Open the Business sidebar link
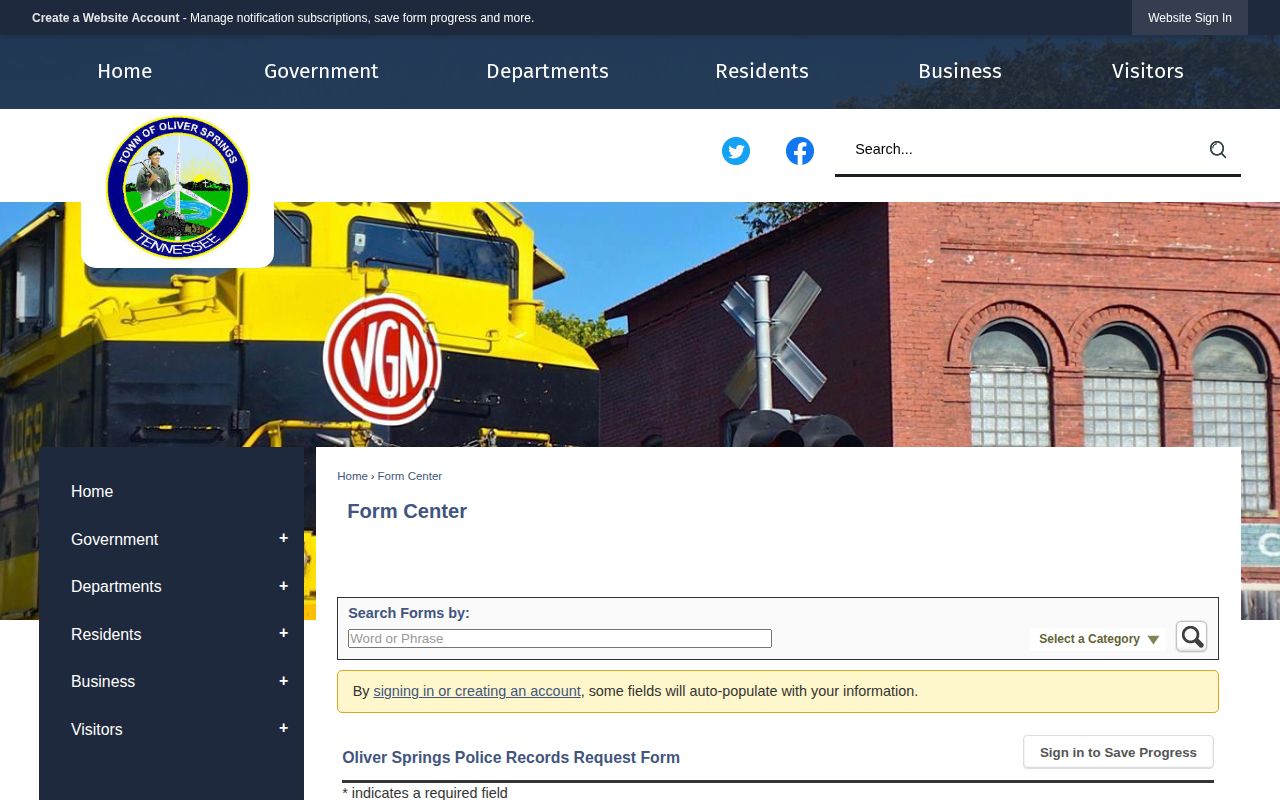 pyautogui.click(x=103, y=681)
